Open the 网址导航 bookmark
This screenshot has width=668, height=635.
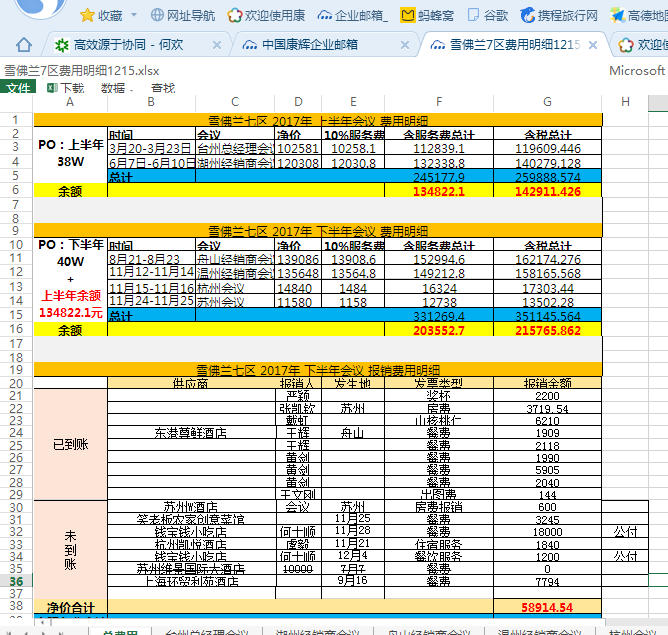183,15
